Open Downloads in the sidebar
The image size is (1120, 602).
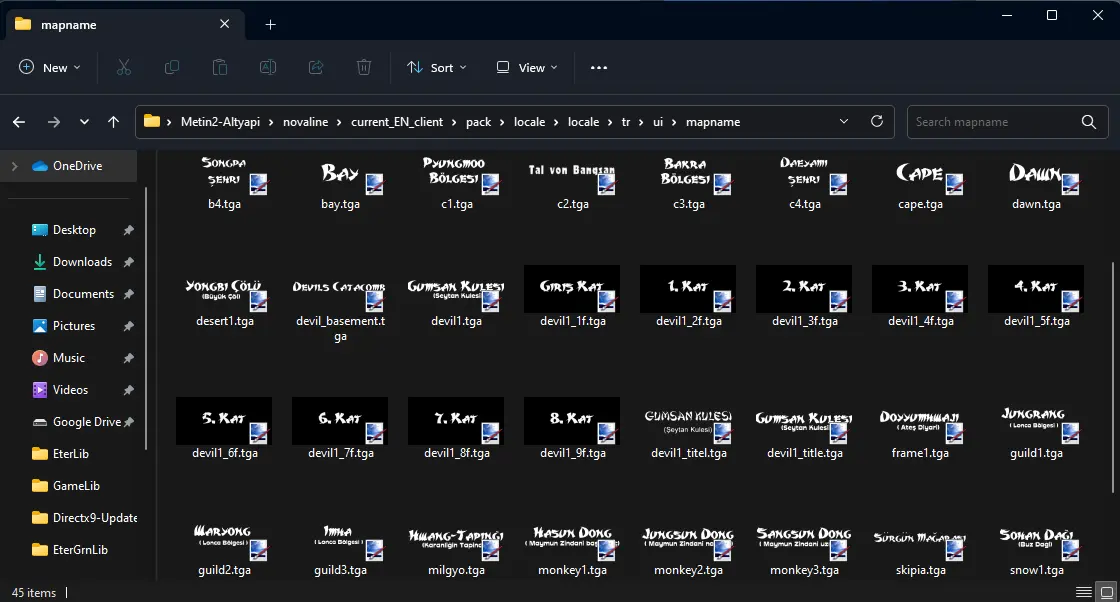(82, 262)
